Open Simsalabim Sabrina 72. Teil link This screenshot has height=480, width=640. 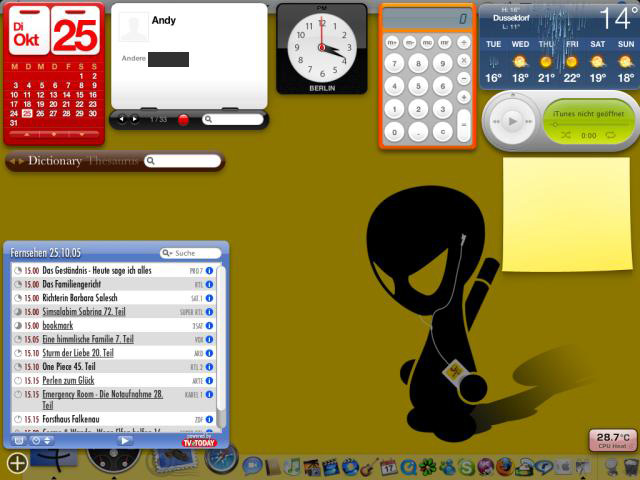coord(84,312)
